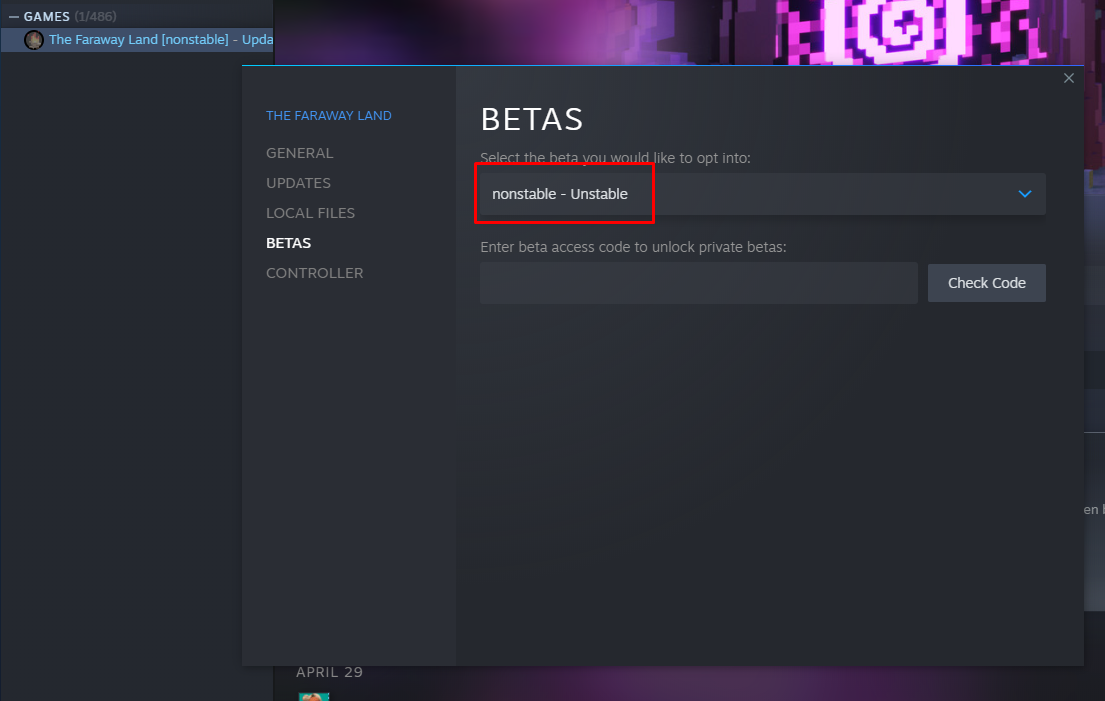The width and height of the screenshot is (1105, 701).
Task: Select the Betas section
Action: tap(288, 243)
